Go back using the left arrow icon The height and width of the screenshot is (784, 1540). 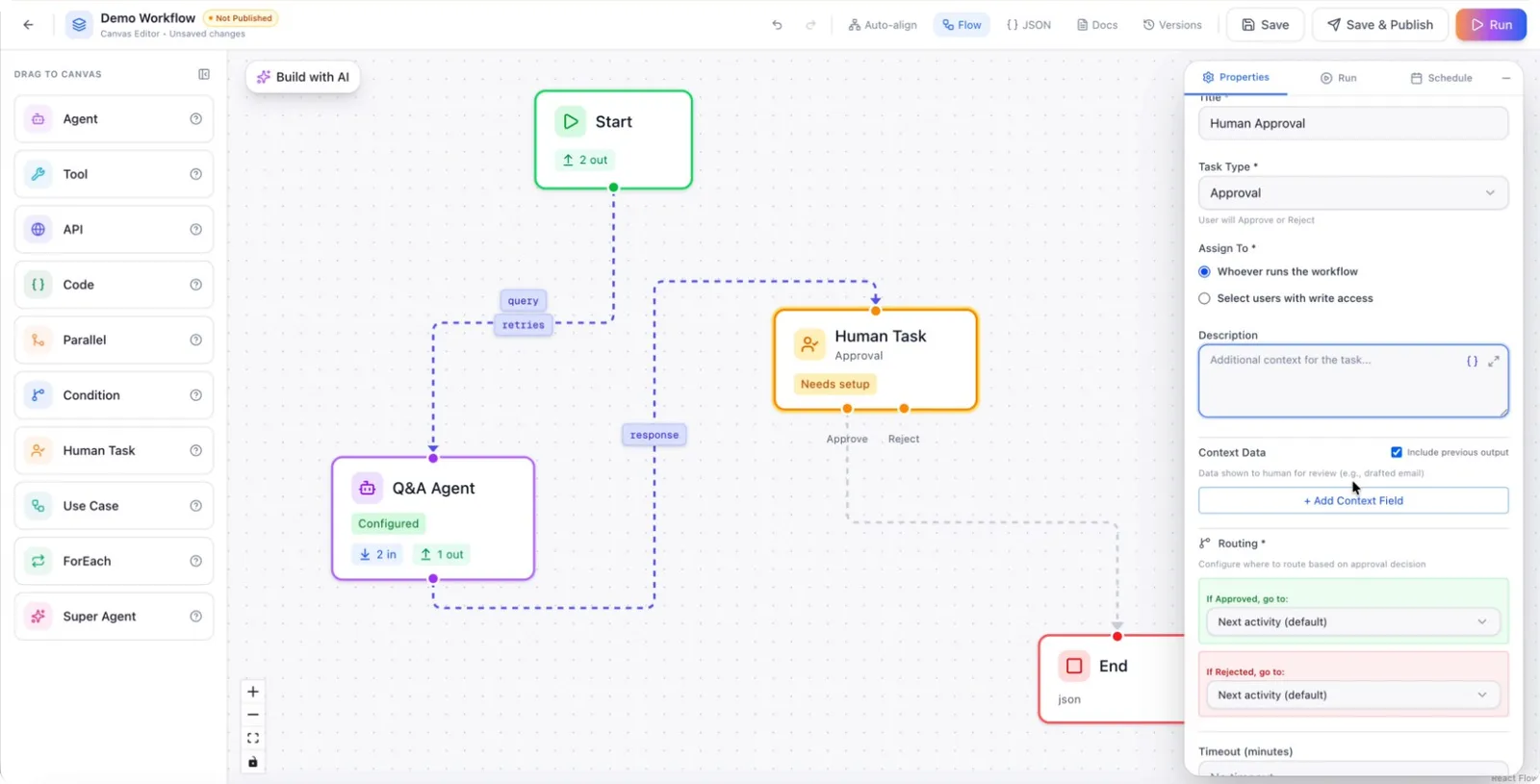(28, 25)
